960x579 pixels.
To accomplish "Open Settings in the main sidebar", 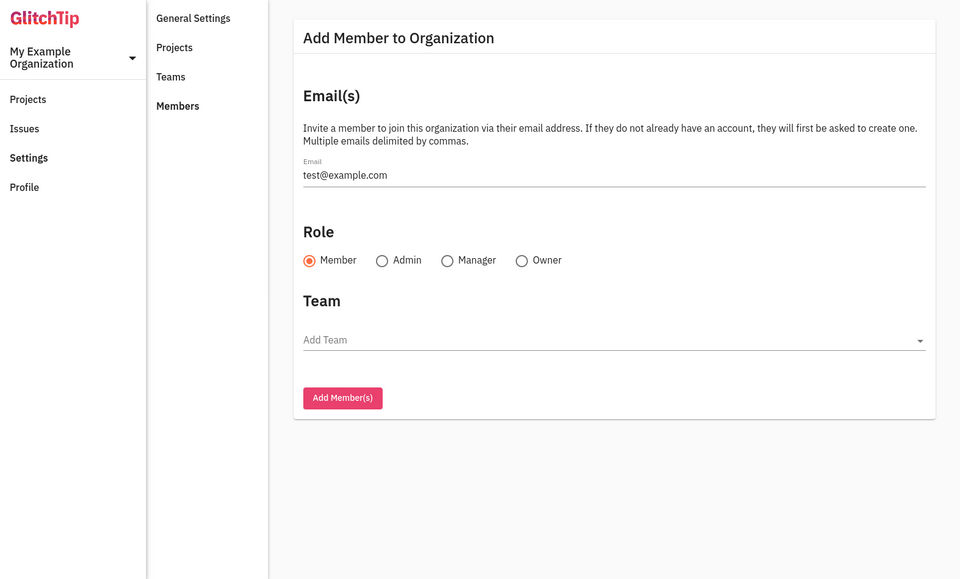I will click(29, 159).
